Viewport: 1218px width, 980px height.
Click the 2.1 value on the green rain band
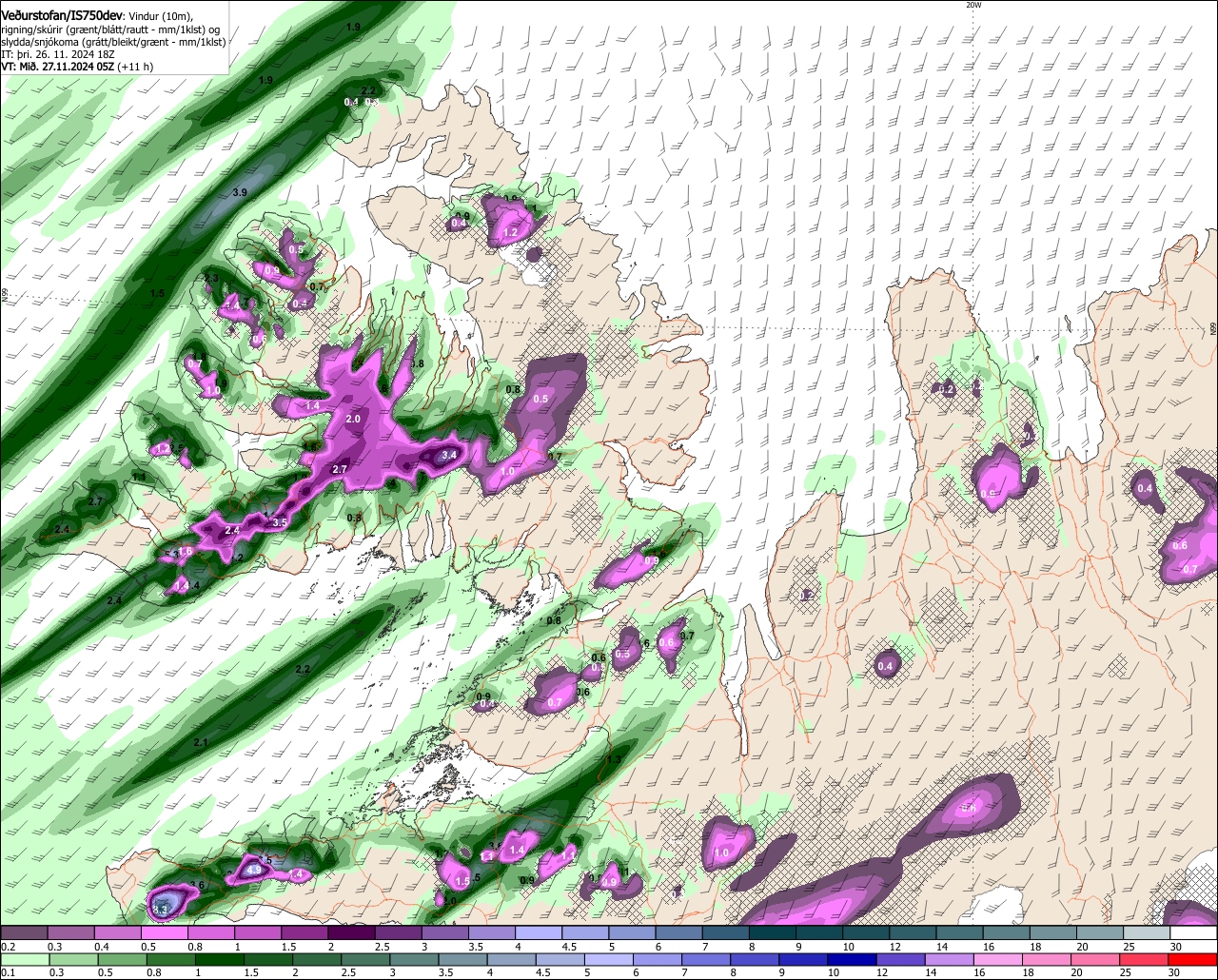coord(201,742)
